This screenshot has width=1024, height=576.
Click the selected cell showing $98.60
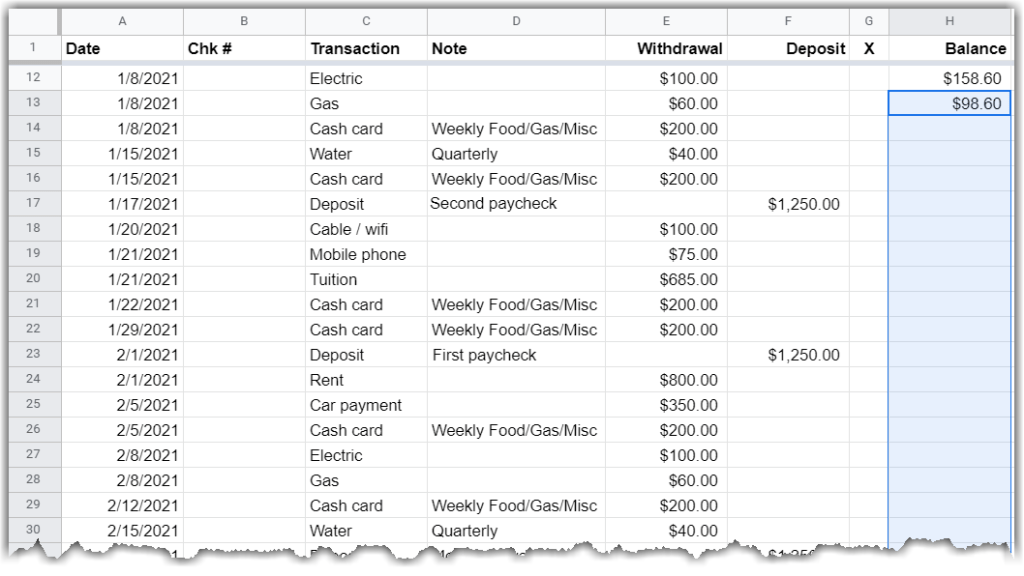pyautogui.click(x=948, y=103)
